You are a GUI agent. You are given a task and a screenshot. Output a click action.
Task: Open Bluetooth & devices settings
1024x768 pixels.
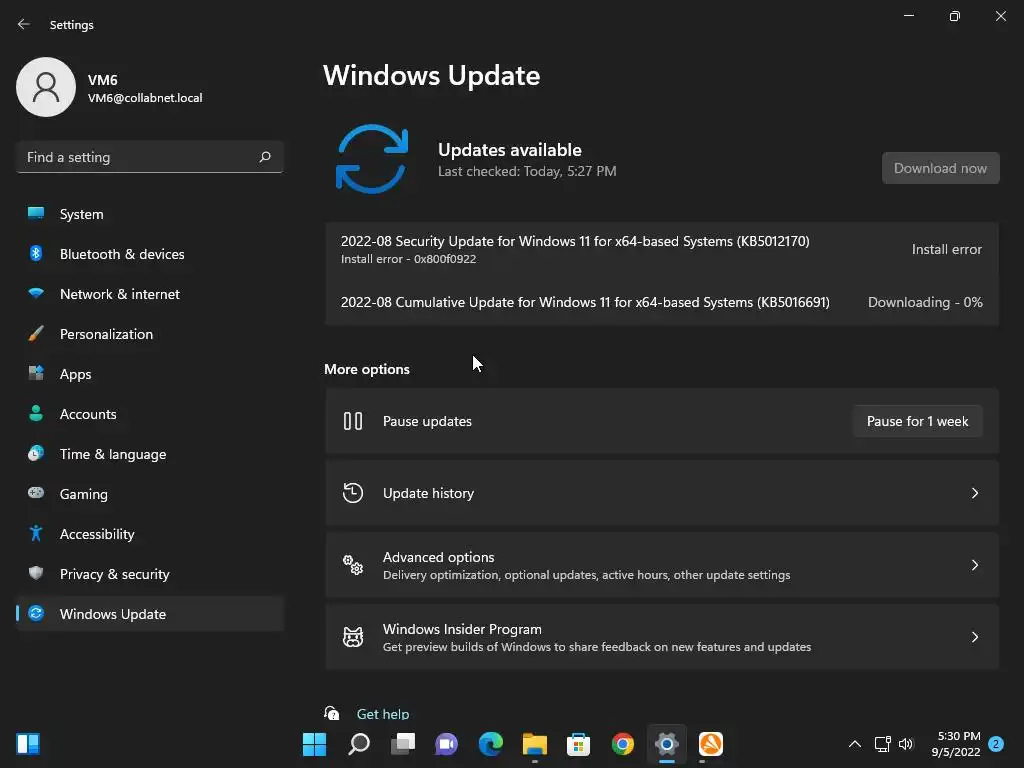click(150, 254)
